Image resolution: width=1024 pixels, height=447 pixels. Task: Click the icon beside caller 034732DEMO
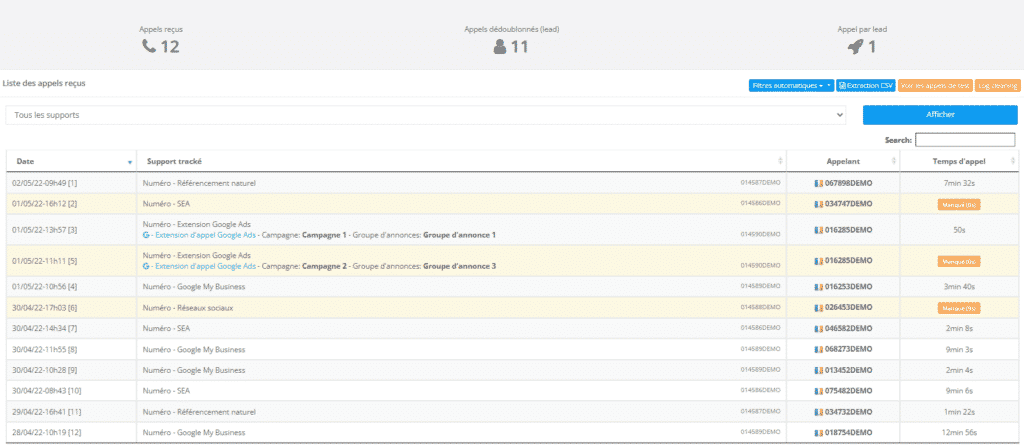819,412
